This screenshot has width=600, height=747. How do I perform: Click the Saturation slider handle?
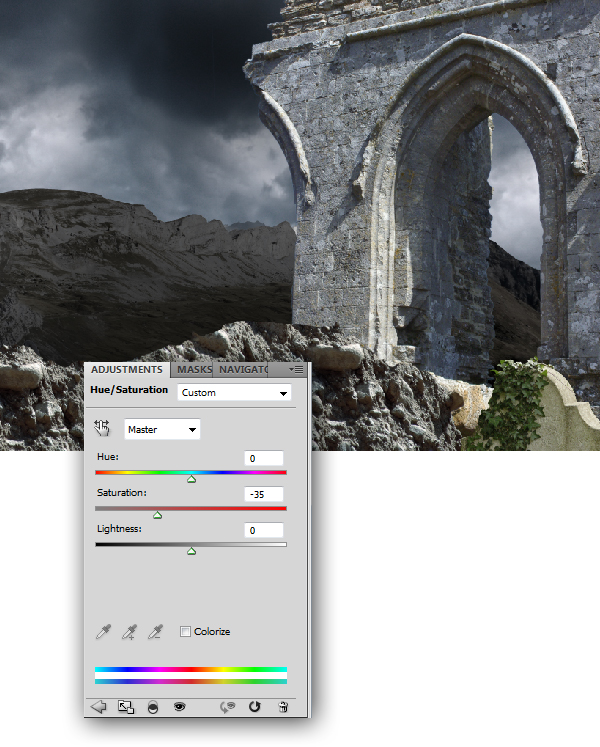[x=157, y=515]
